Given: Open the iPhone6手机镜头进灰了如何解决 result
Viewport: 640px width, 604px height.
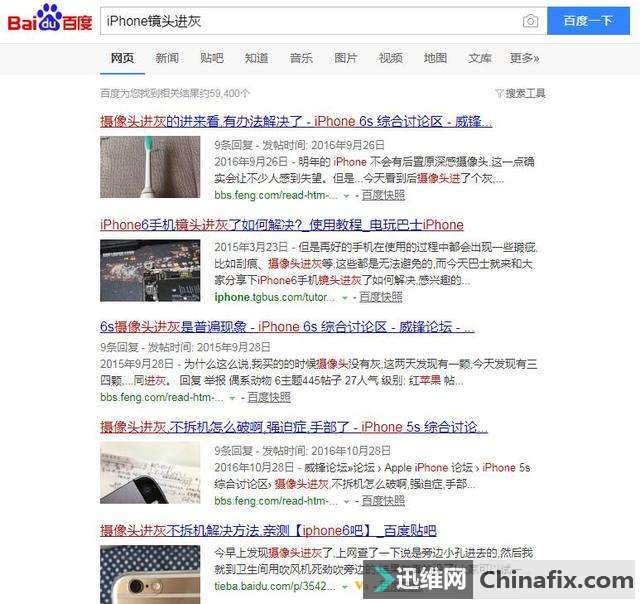Looking at the screenshot, I should point(282,224).
